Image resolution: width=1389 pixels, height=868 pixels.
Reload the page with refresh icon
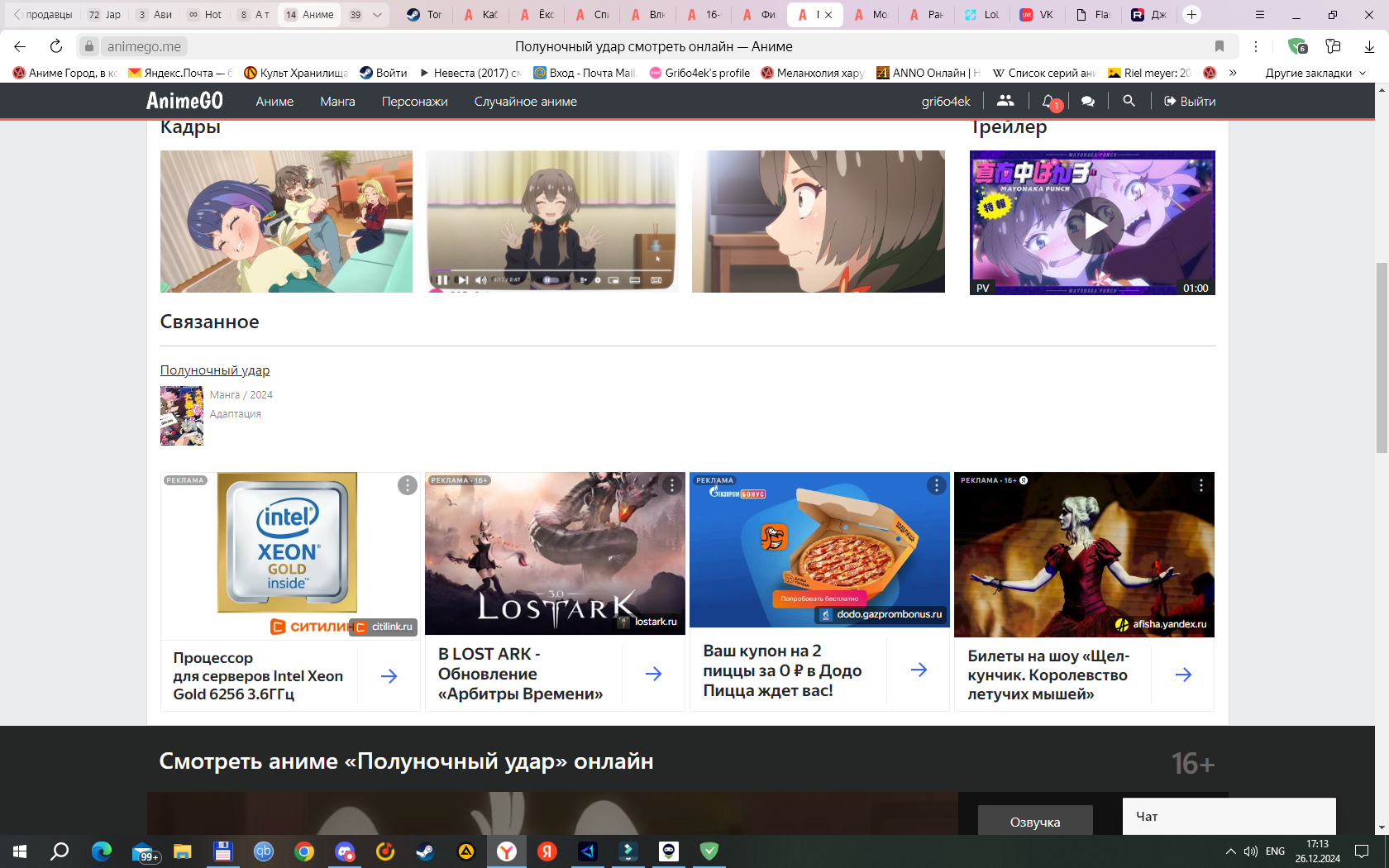pyautogui.click(x=56, y=46)
